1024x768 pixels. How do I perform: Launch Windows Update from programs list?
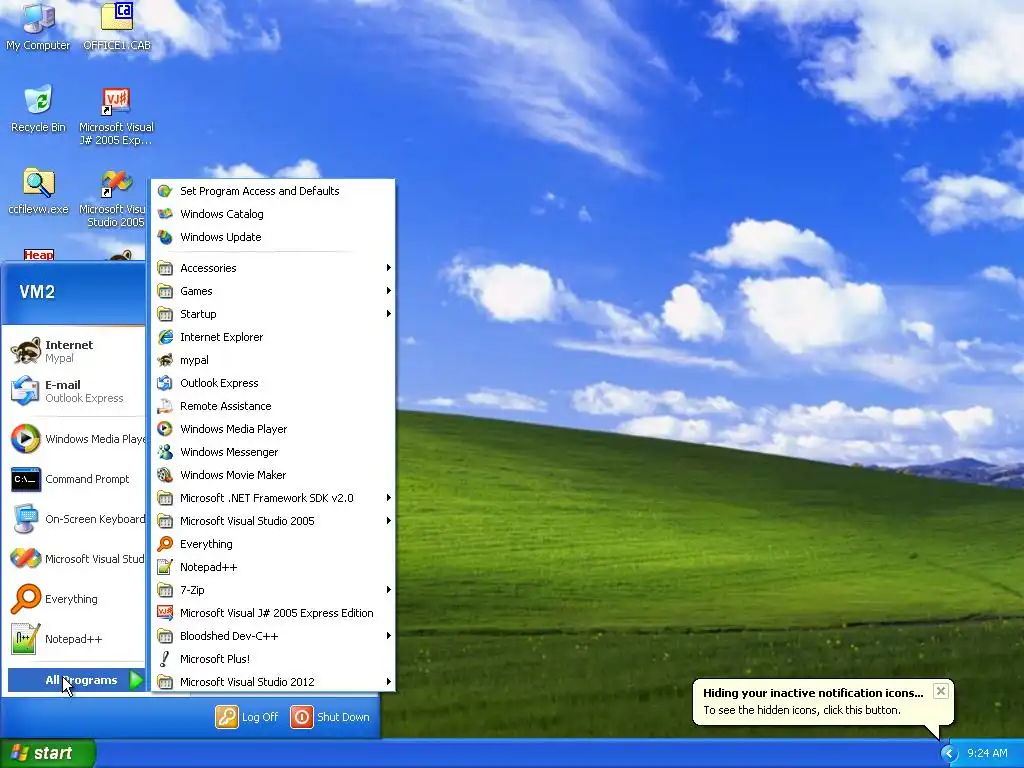coord(274,237)
